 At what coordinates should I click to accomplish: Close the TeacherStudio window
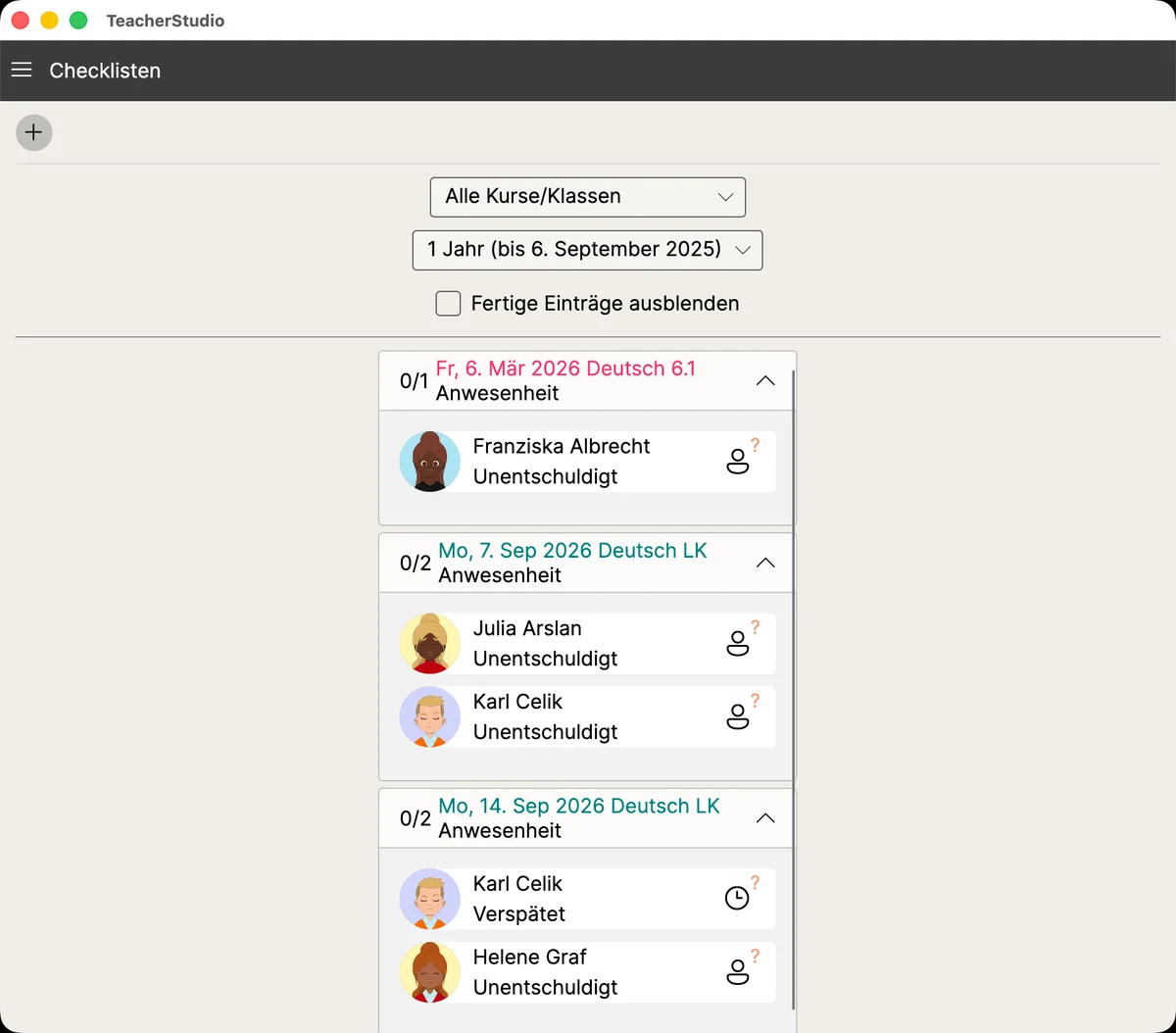(x=20, y=21)
